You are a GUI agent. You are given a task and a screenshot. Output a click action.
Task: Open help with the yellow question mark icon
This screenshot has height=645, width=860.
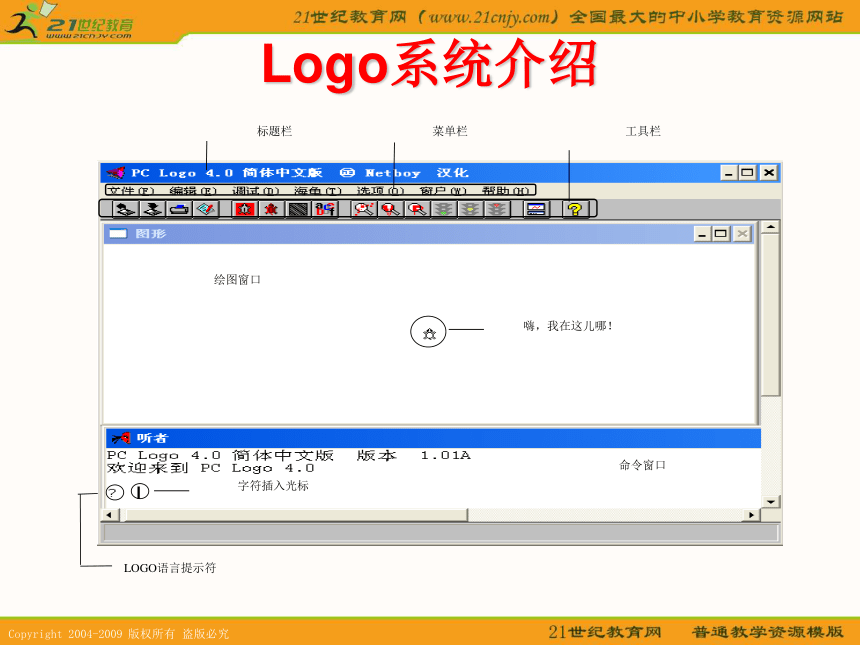(x=575, y=209)
